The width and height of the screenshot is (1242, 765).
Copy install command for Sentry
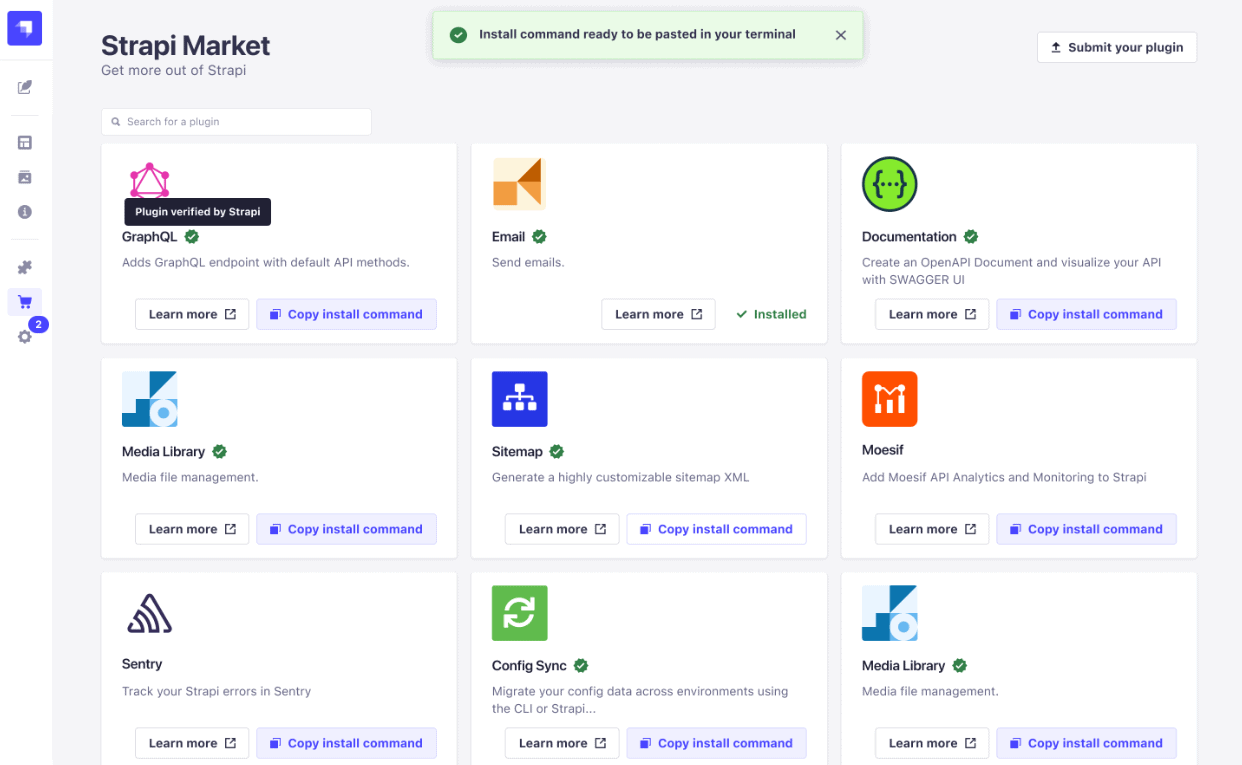pyautogui.click(x=346, y=743)
